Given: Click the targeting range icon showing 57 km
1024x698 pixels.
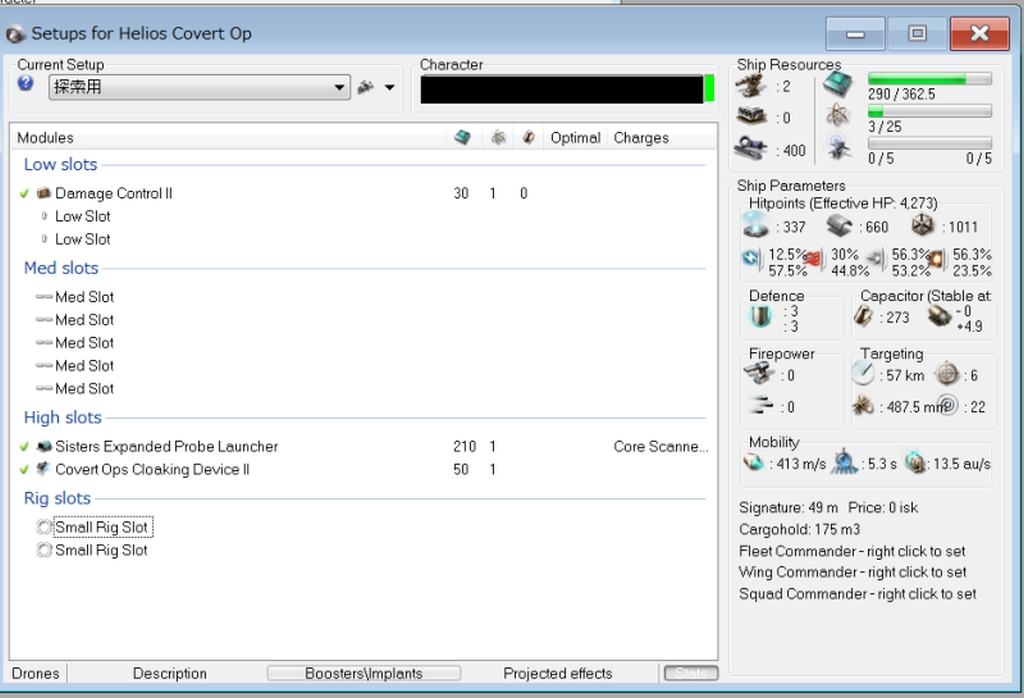Looking at the screenshot, I should (x=863, y=373).
